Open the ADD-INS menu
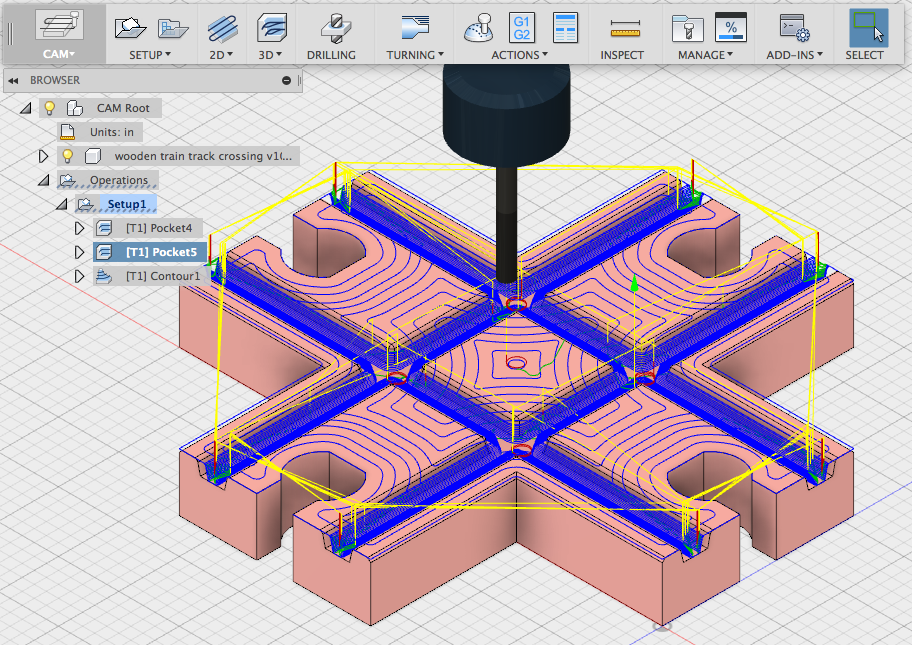 click(x=795, y=55)
